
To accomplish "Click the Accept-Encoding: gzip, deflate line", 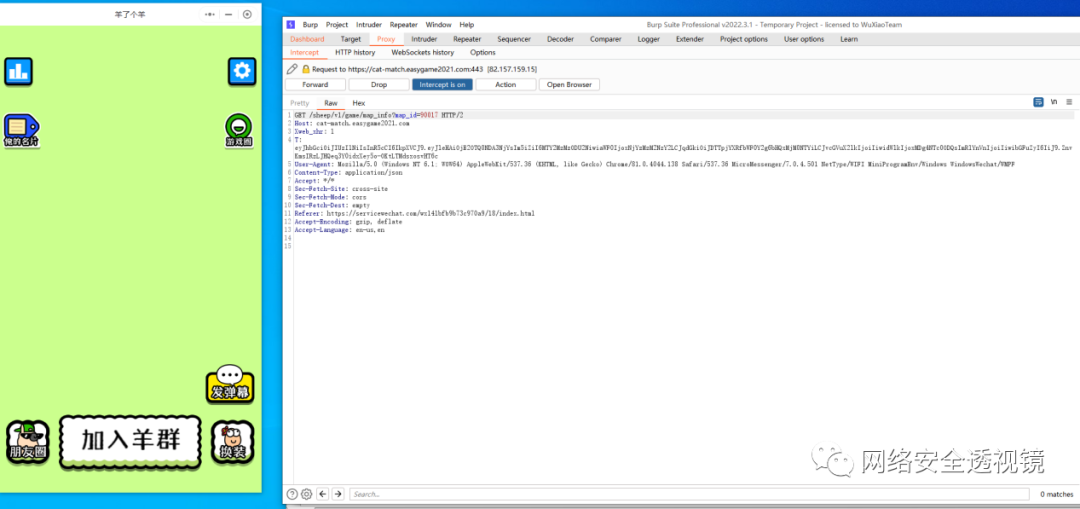I will click(x=348, y=222).
